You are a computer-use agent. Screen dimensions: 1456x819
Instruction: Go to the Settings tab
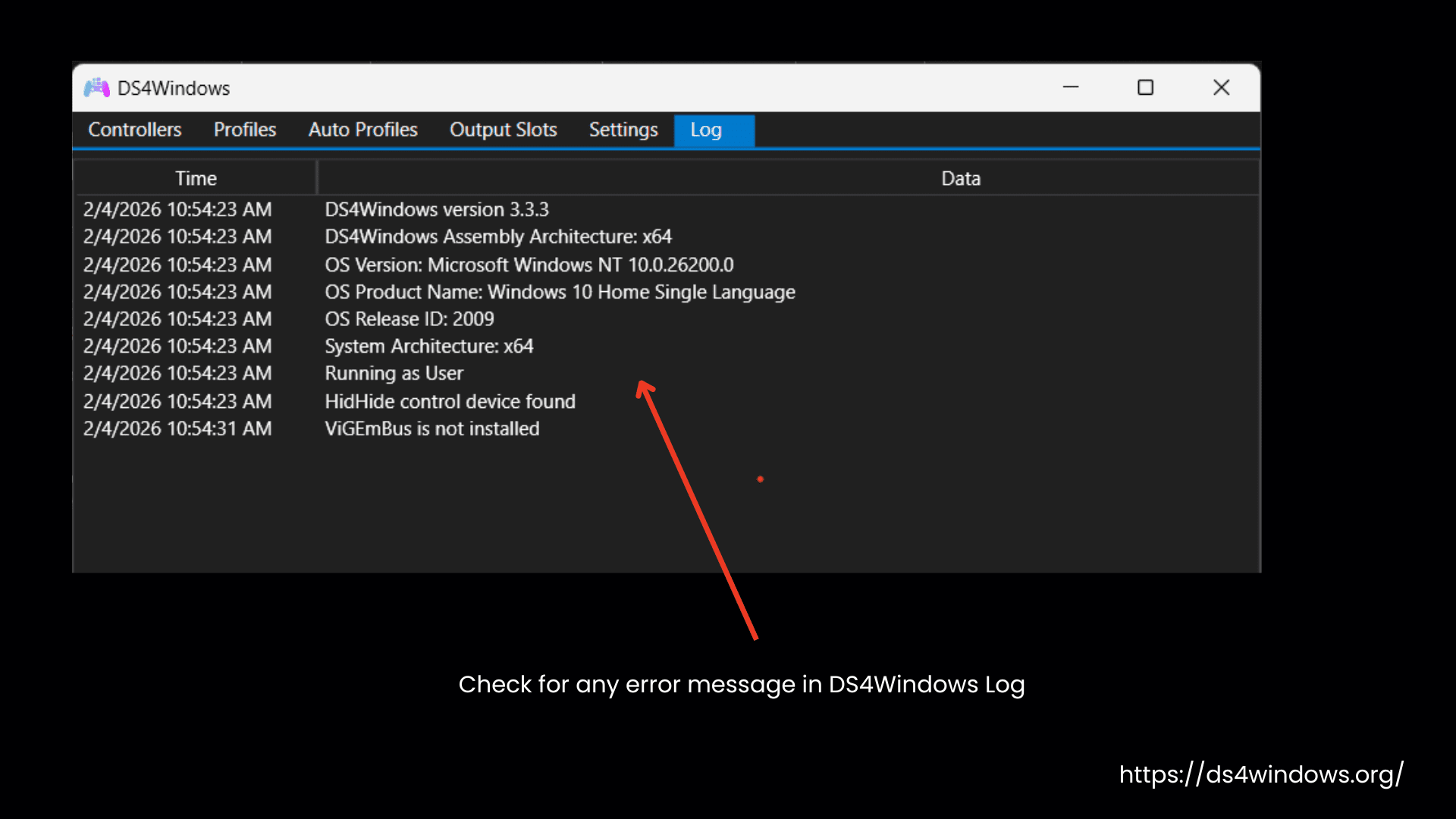pos(623,130)
